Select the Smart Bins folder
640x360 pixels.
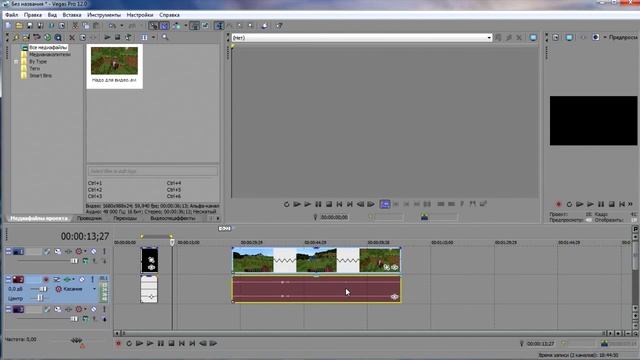tap(40, 76)
